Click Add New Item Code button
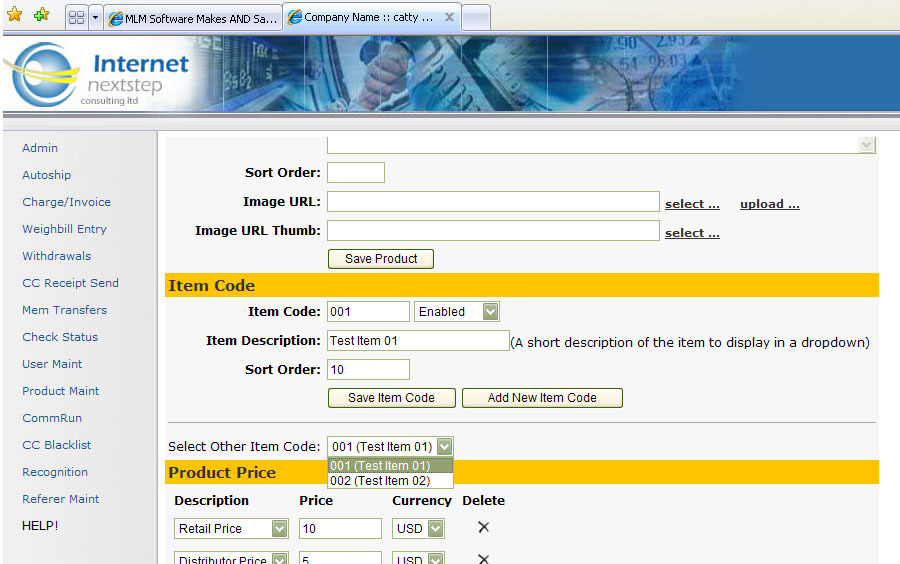This screenshot has height=564, width=900. [541, 398]
